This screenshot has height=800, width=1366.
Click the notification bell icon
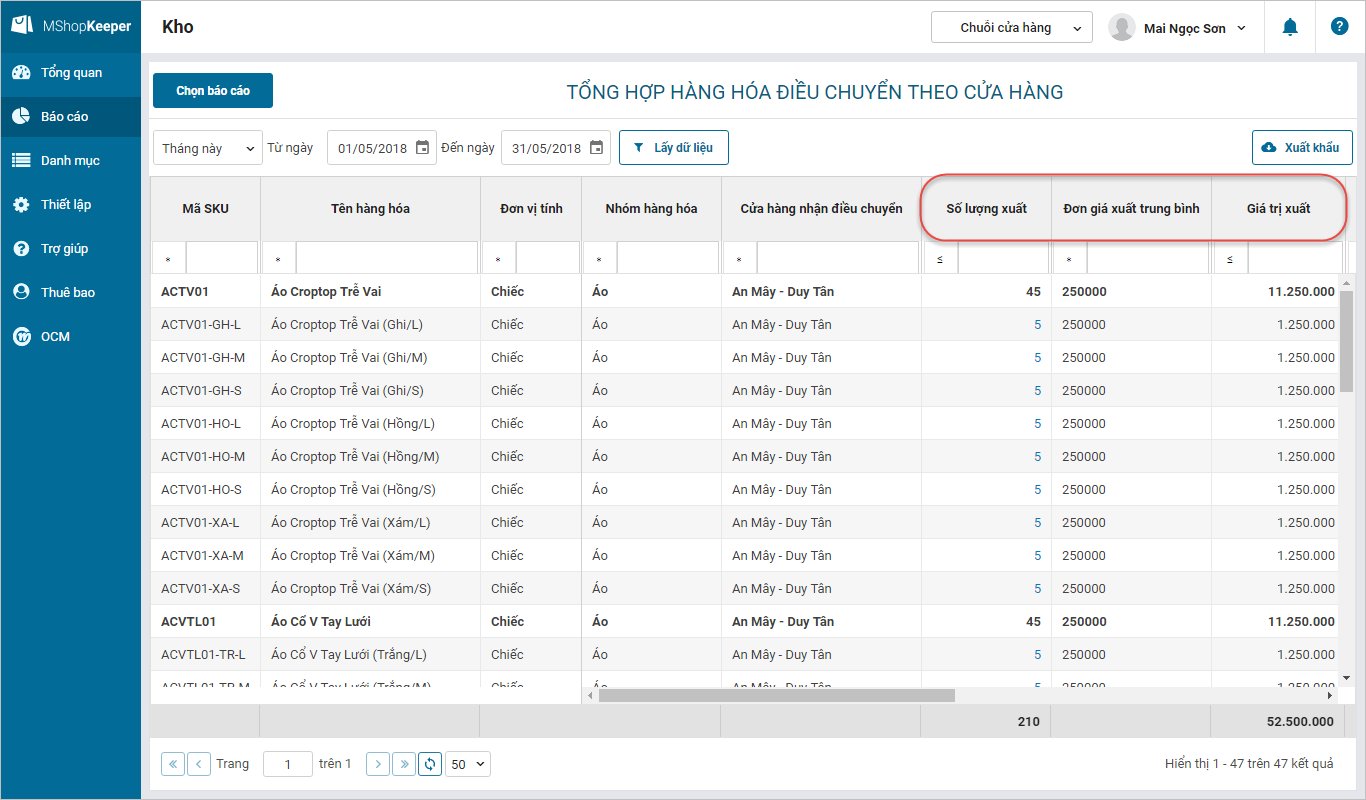pyautogui.click(x=1290, y=28)
